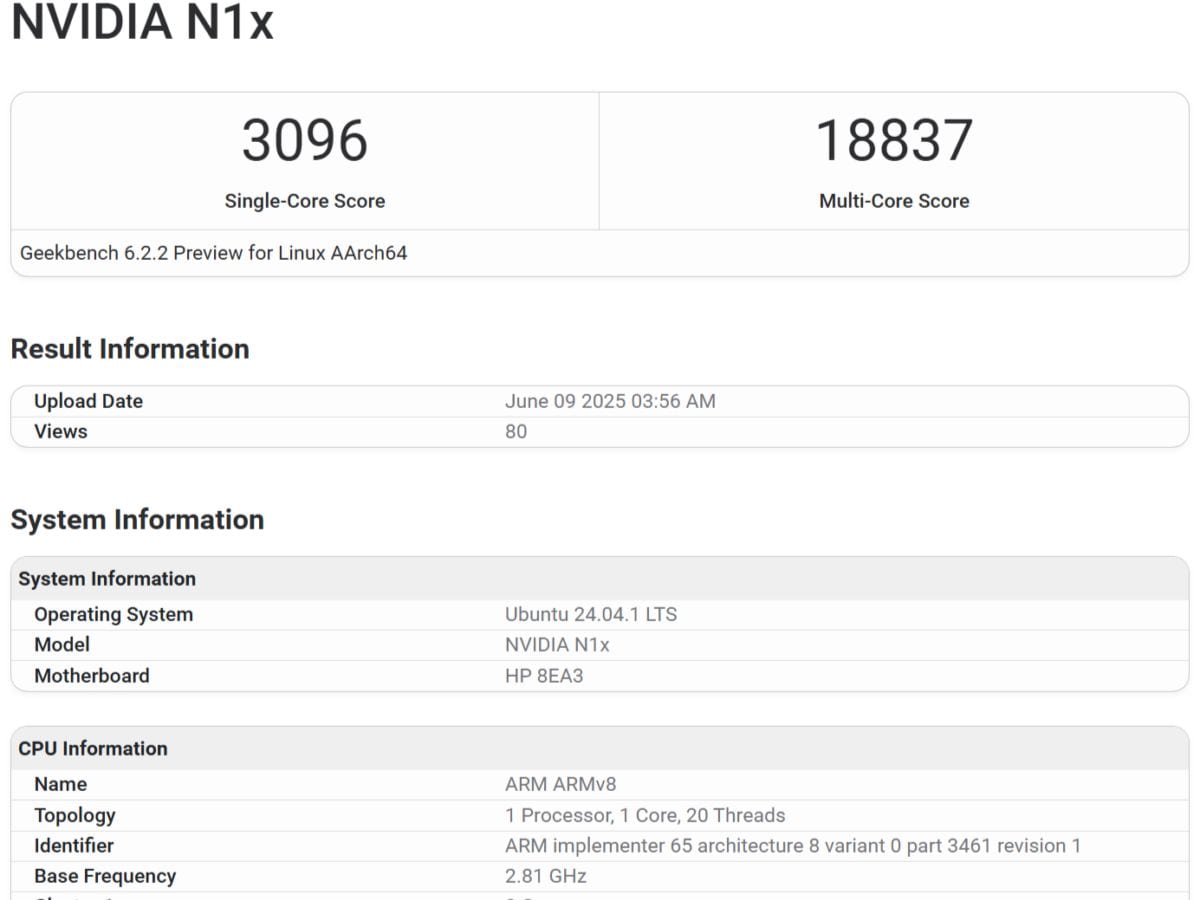Click the System Information table header
This screenshot has width=1200, height=900.
click(107, 579)
